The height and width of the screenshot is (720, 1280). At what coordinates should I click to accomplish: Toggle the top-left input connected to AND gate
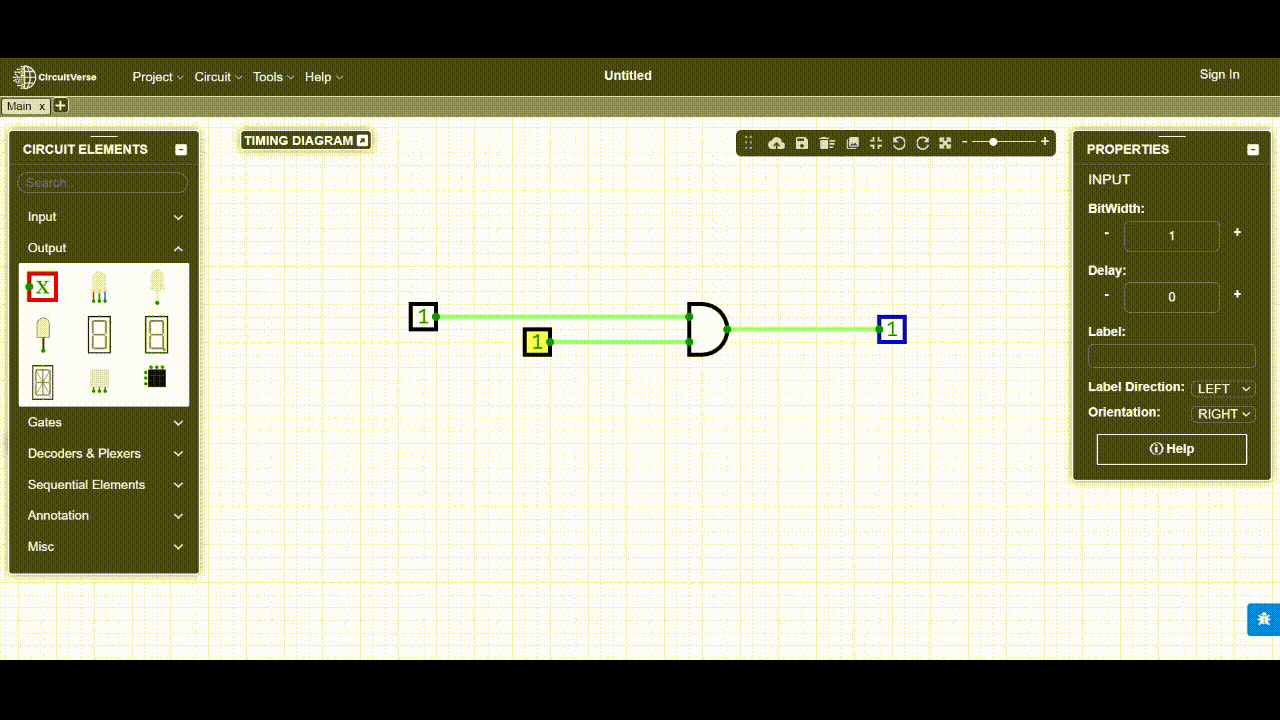click(423, 317)
